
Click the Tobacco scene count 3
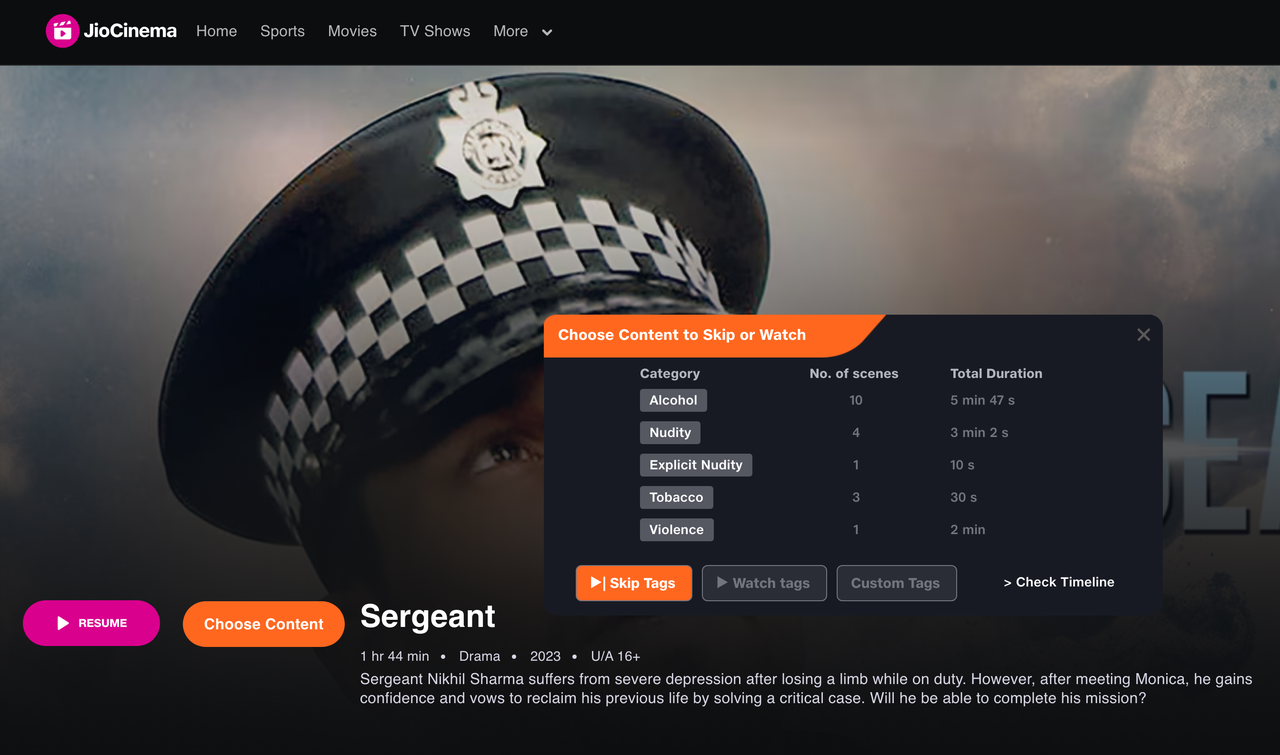point(856,497)
